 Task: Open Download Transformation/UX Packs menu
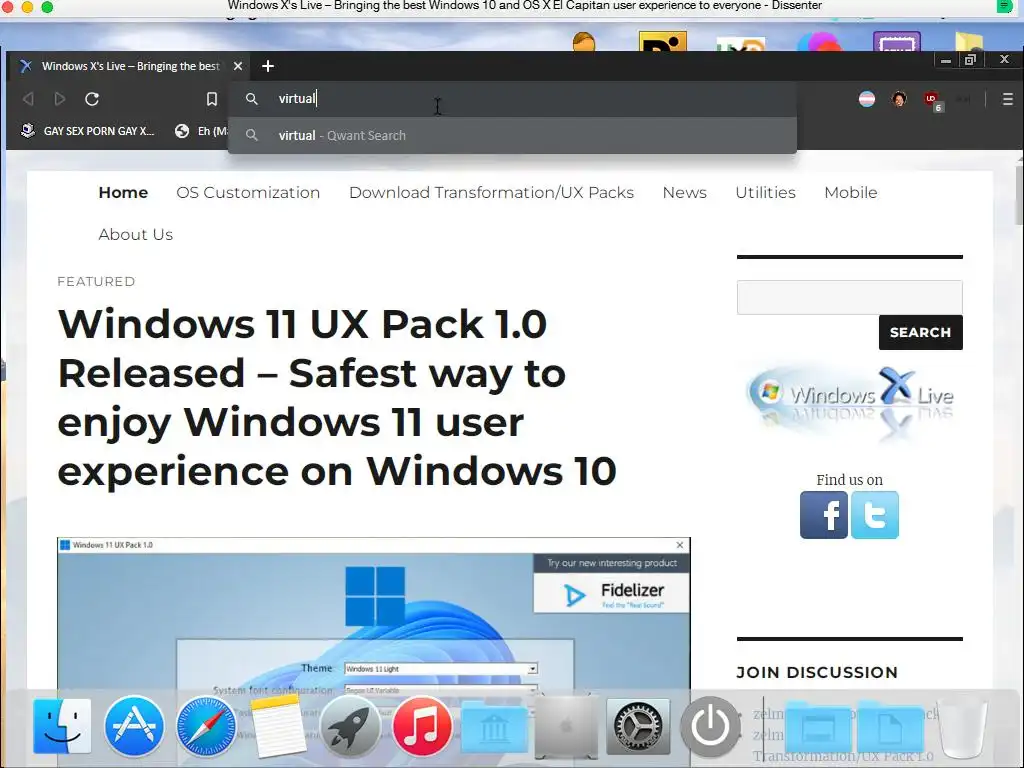[x=491, y=193]
